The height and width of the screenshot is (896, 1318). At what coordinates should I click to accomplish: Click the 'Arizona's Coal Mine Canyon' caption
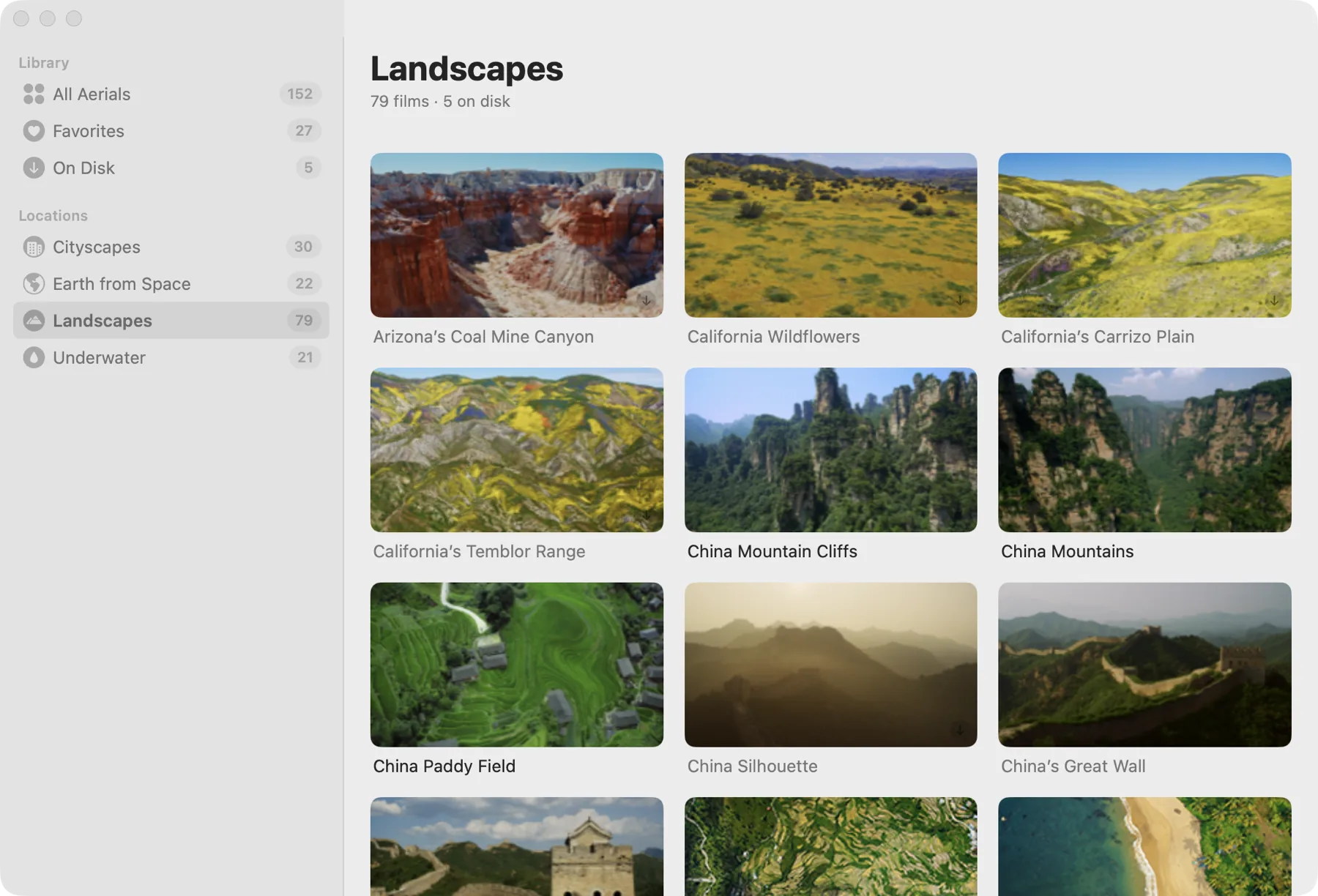tap(483, 337)
